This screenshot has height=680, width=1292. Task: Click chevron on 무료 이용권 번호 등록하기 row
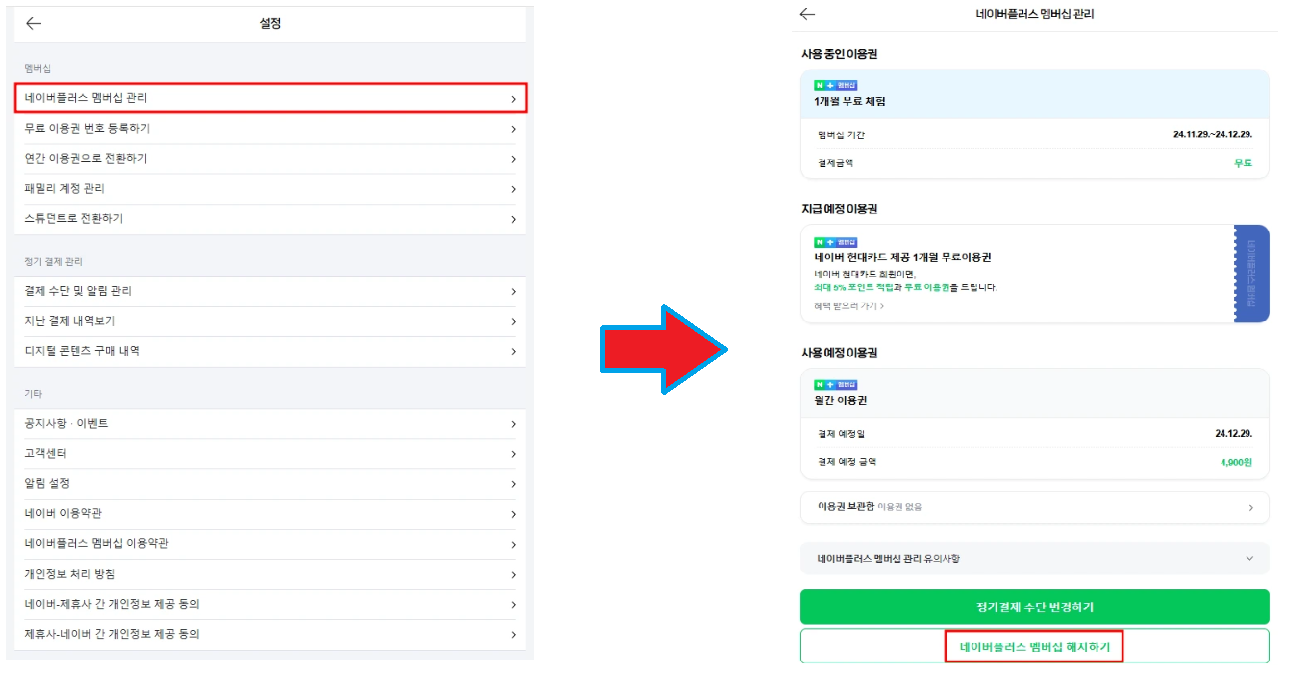[513, 129]
